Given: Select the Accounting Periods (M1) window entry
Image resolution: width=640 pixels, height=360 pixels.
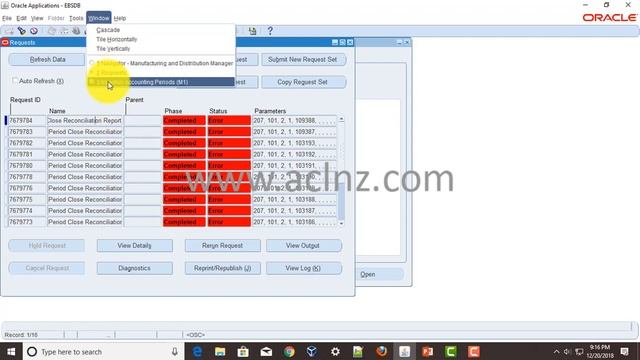Looking at the screenshot, I should click(x=161, y=82).
